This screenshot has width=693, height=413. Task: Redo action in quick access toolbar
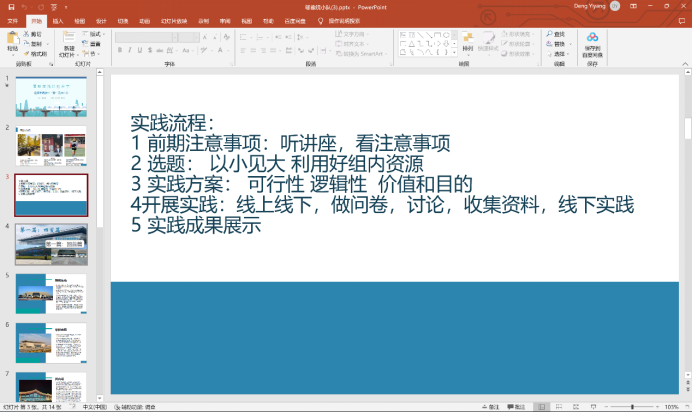41,7
